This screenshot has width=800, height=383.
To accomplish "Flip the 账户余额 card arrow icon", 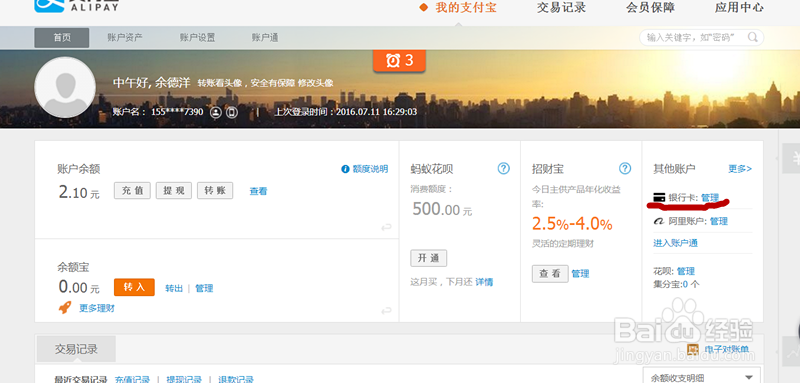I will pyautogui.click(x=386, y=227).
